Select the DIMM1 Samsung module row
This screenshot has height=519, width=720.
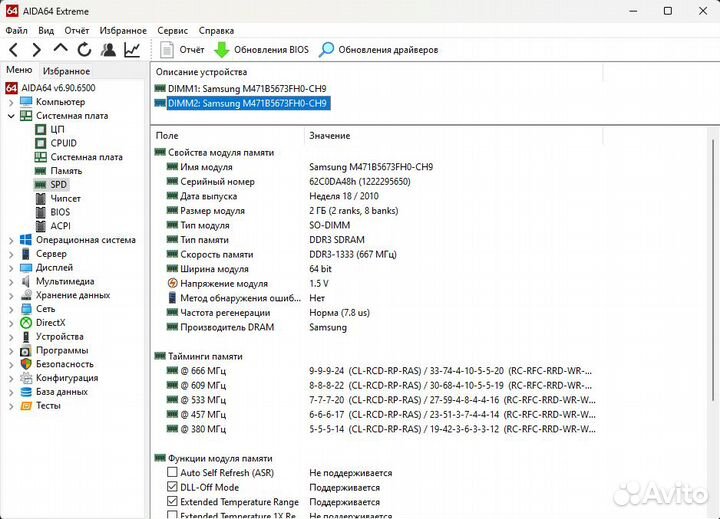241,89
